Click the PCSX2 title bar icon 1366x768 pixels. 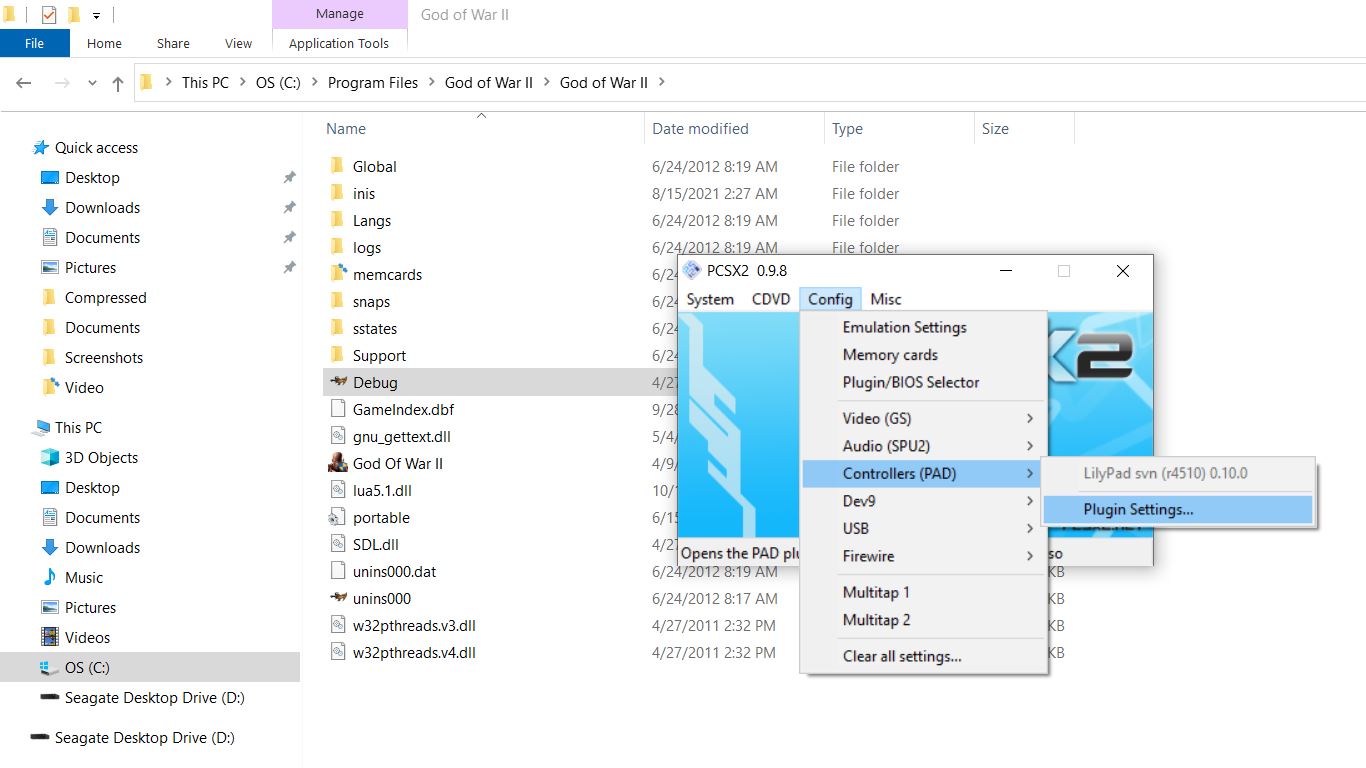[x=691, y=271]
